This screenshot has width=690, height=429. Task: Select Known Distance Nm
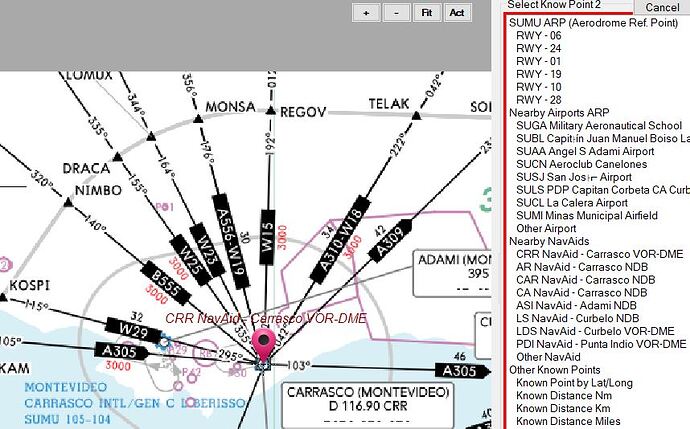[564, 396]
